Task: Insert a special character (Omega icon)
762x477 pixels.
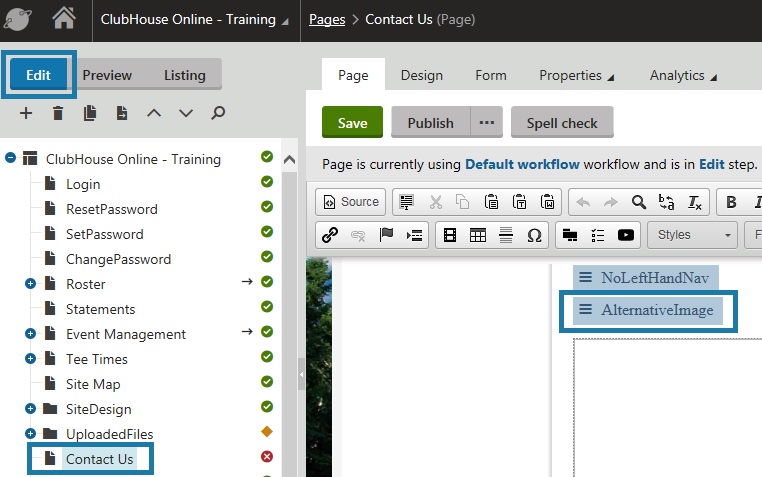Action: coord(534,235)
